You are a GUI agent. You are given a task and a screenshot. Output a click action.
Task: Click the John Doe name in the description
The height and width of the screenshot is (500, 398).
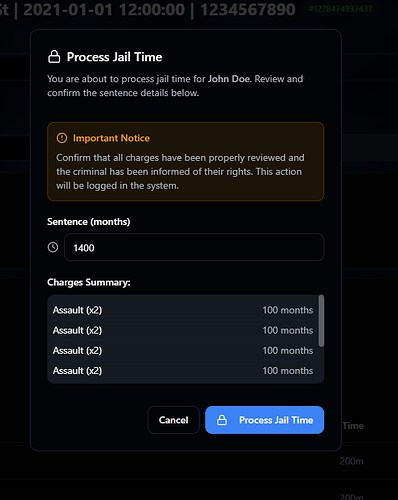(x=229, y=79)
